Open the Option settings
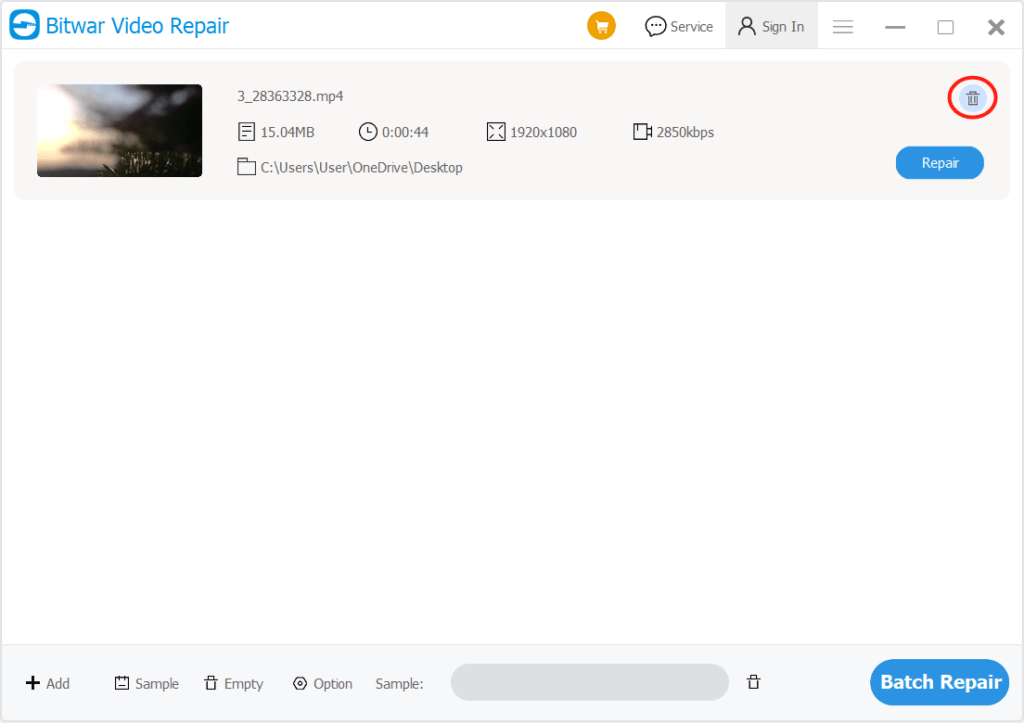This screenshot has height=723, width=1024. (x=323, y=683)
